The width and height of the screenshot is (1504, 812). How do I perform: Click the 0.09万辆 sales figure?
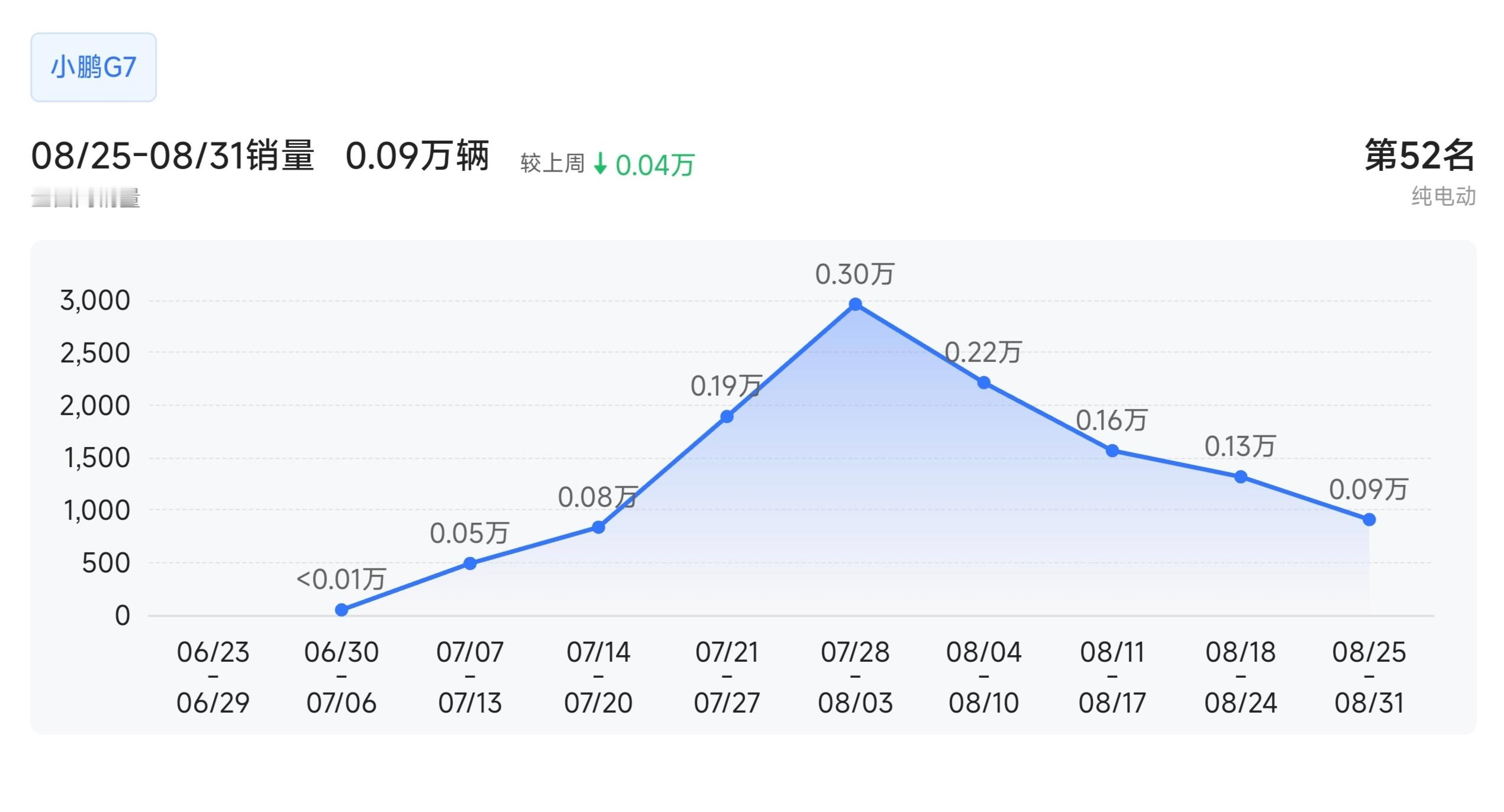click(x=418, y=156)
